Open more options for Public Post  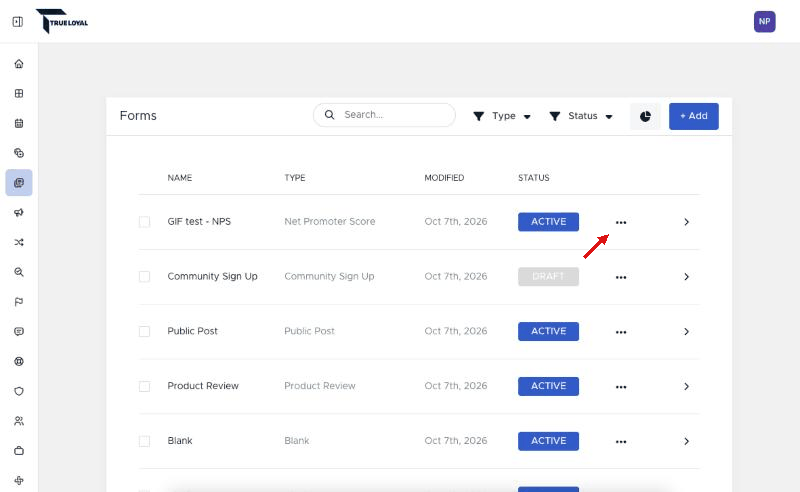pos(620,332)
